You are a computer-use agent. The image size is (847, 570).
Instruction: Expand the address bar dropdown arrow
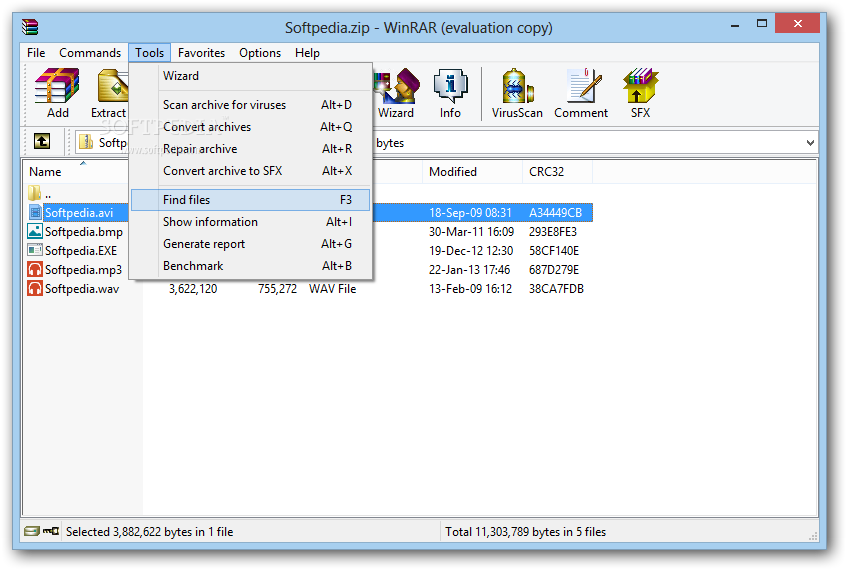(810, 143)
